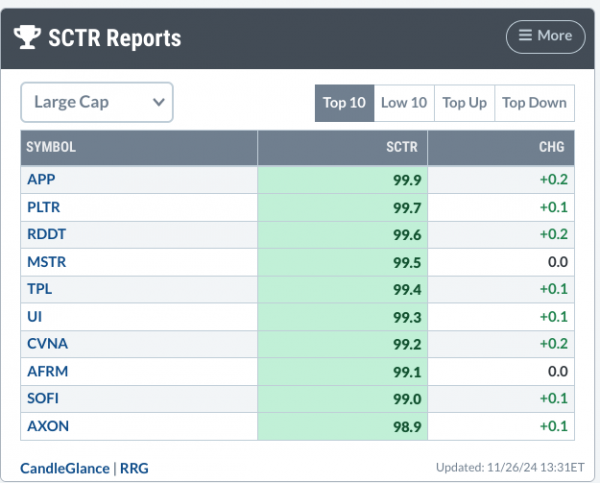Open the PLTR symbol link
The width and height of the screenshot is (600, 483).
coord(44,207)
